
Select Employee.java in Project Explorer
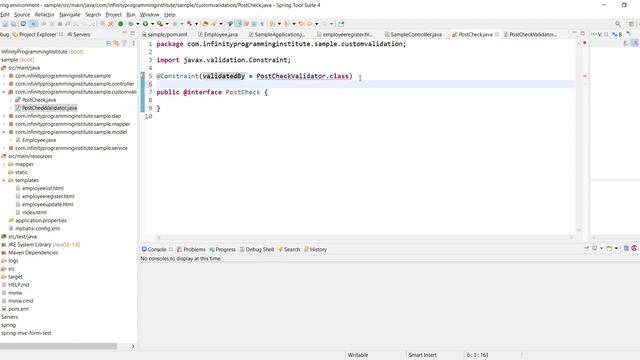[x=39, y=140]
